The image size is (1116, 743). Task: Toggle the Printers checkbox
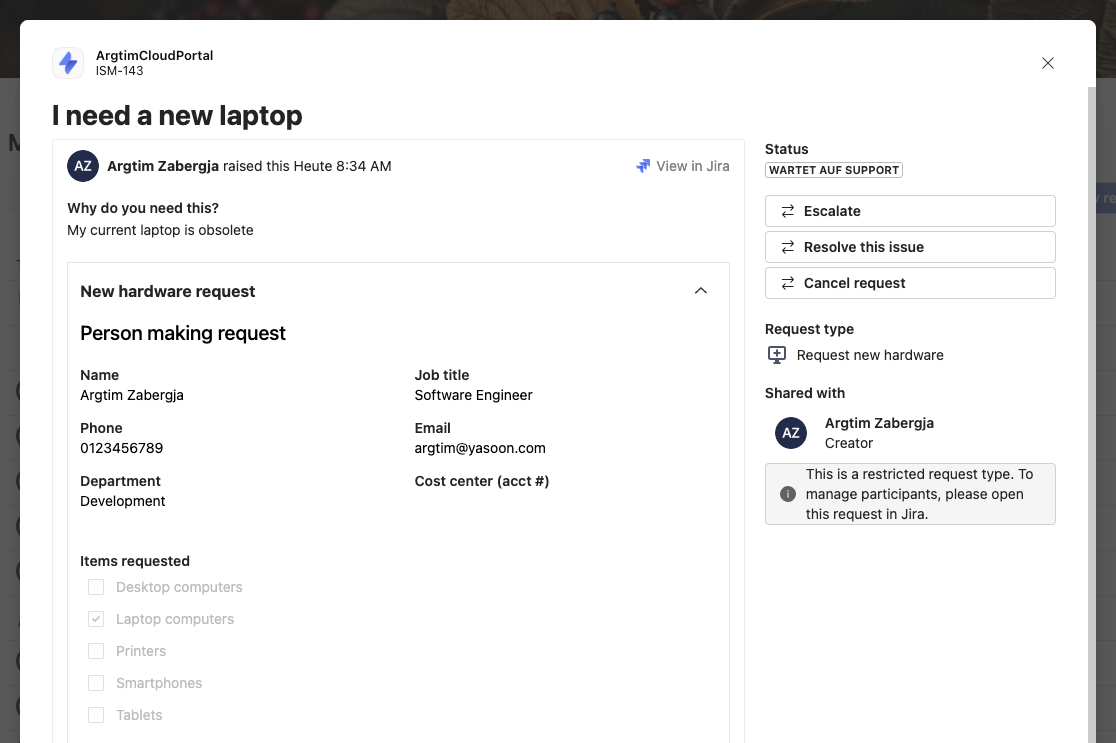point(96,651)
